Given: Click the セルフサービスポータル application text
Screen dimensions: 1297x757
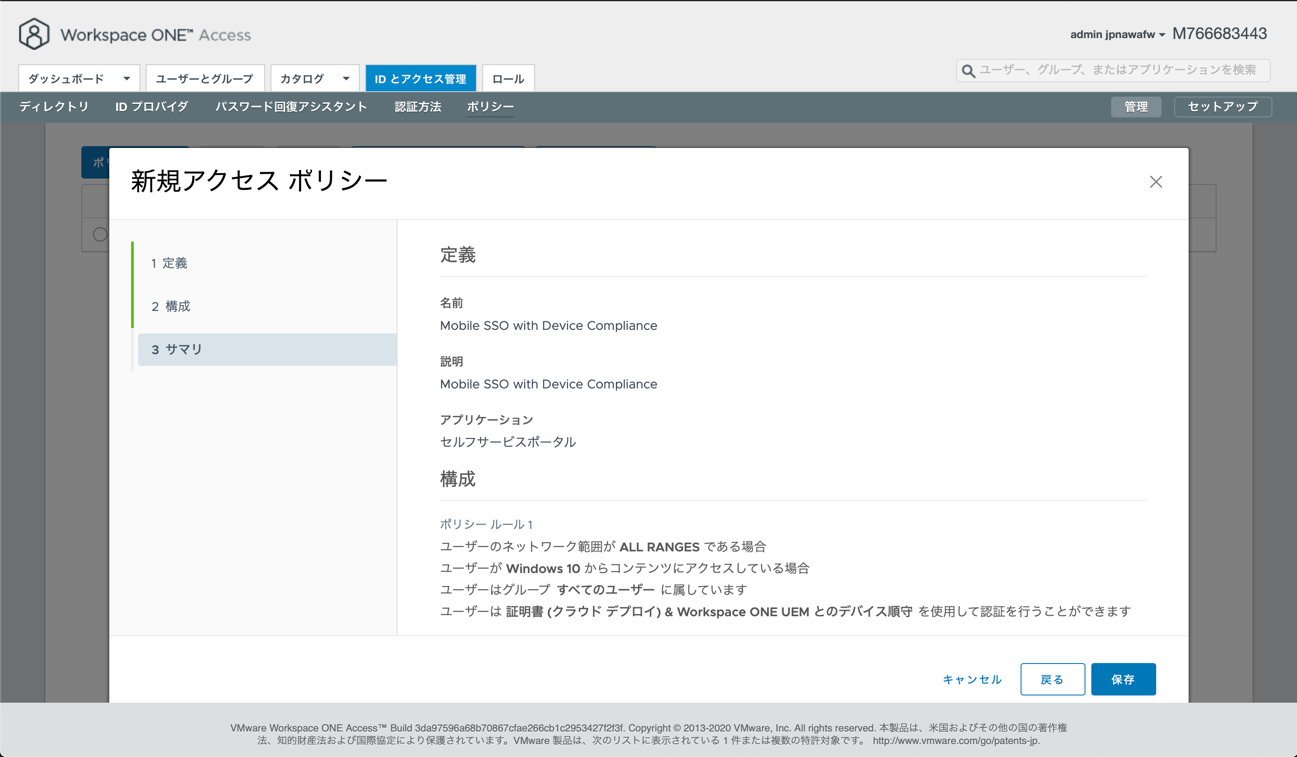Looking at the screenshot, I should (x=508, y=442).
